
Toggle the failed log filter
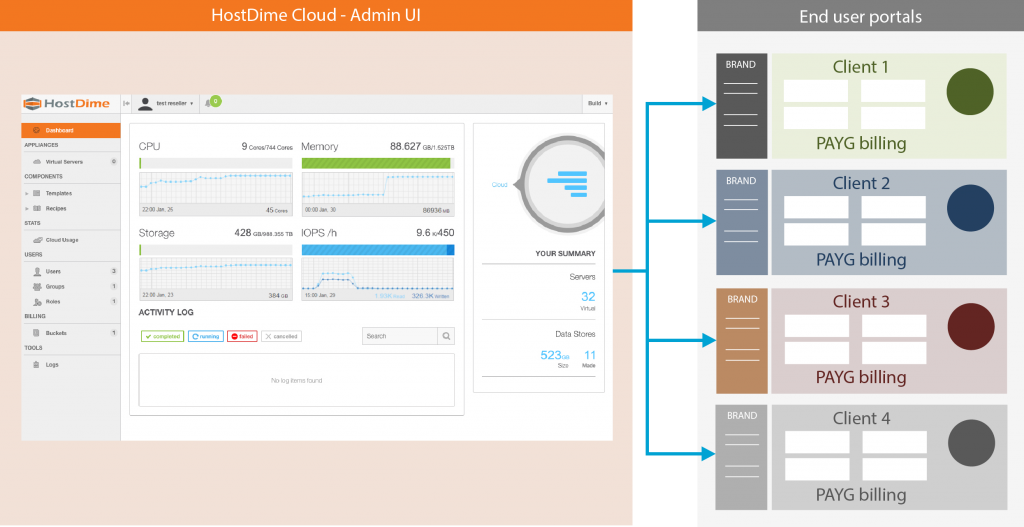click(x=242, y=336)
